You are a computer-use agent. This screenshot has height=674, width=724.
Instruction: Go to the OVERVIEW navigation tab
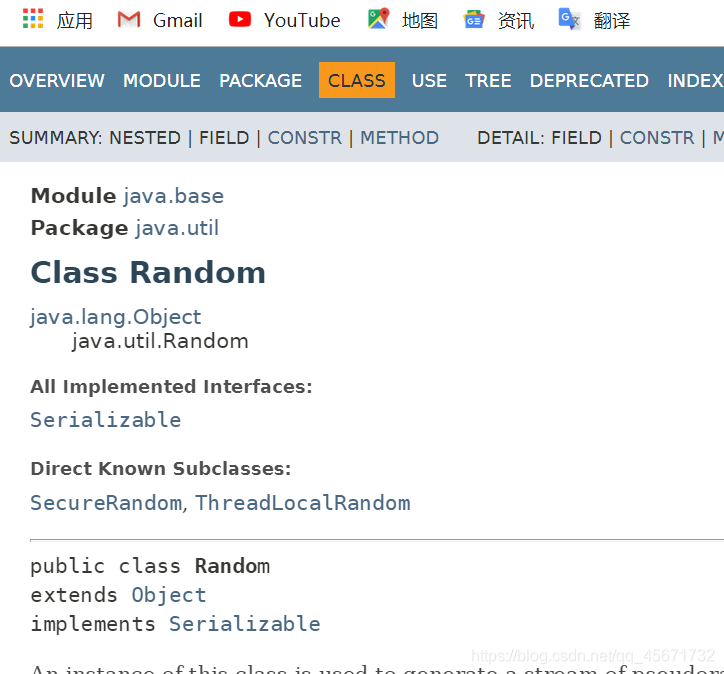(x=57, y=81)
